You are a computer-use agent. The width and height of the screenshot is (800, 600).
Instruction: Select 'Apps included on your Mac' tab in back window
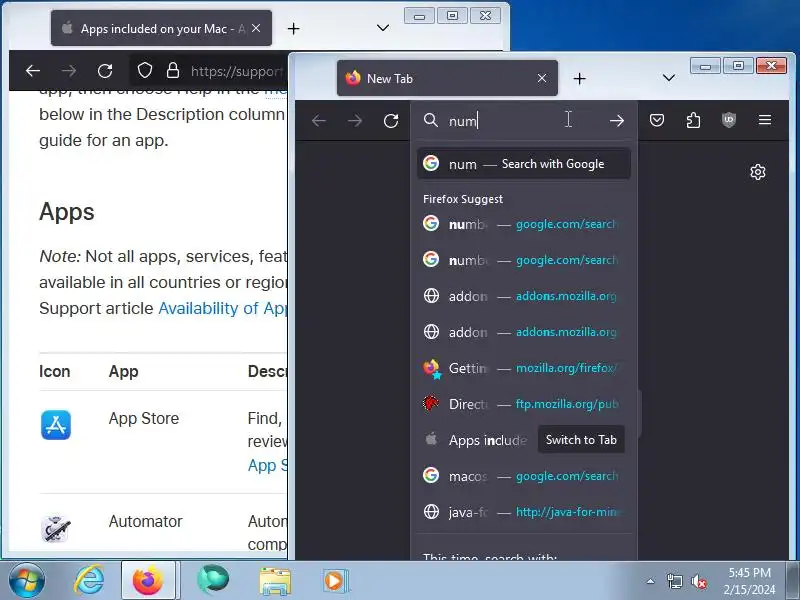161,29
